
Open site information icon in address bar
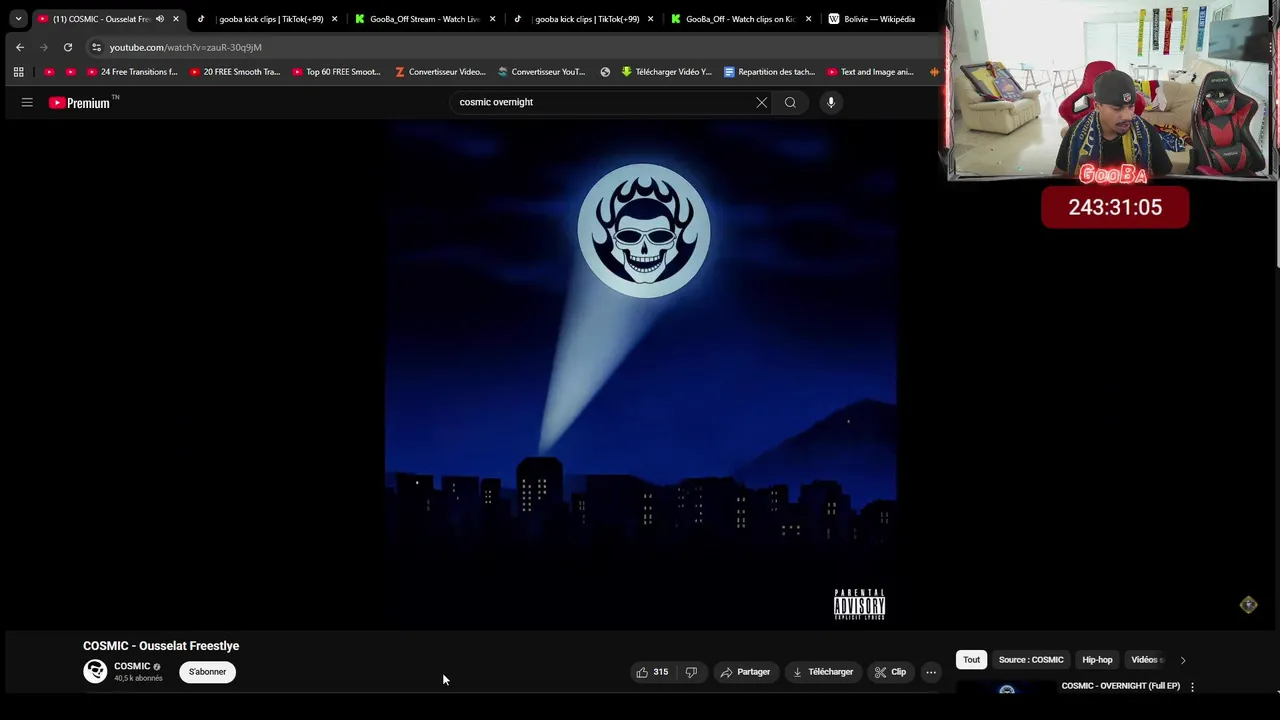point(96,47)
